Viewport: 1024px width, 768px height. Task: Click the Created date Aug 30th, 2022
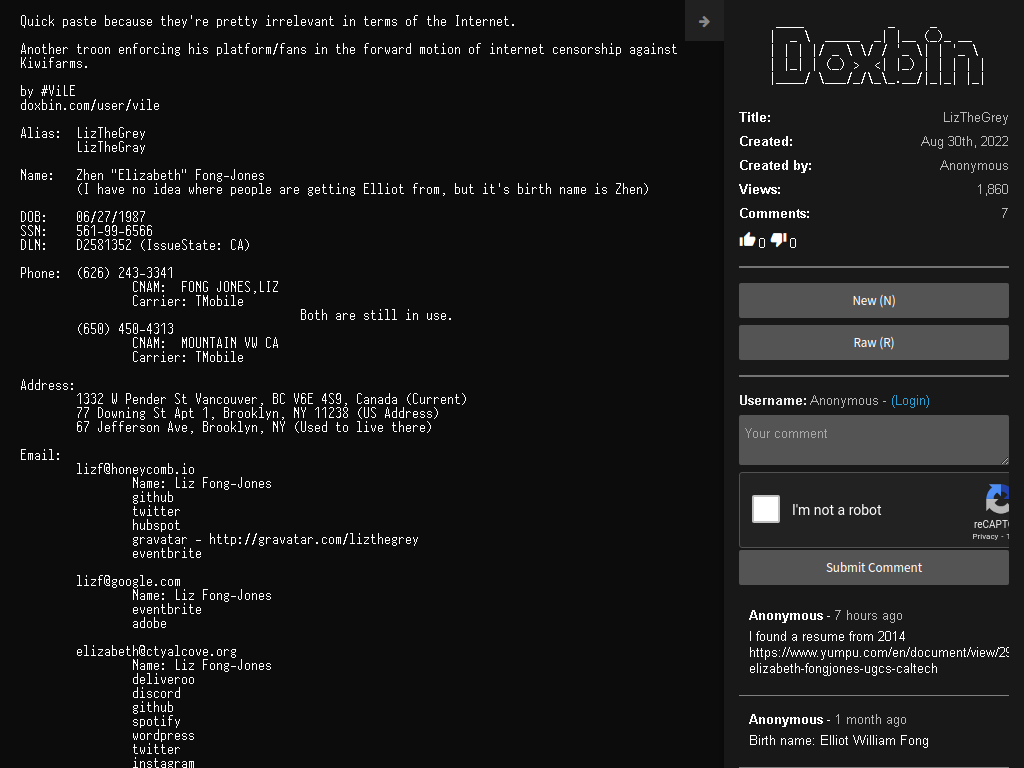965,141
